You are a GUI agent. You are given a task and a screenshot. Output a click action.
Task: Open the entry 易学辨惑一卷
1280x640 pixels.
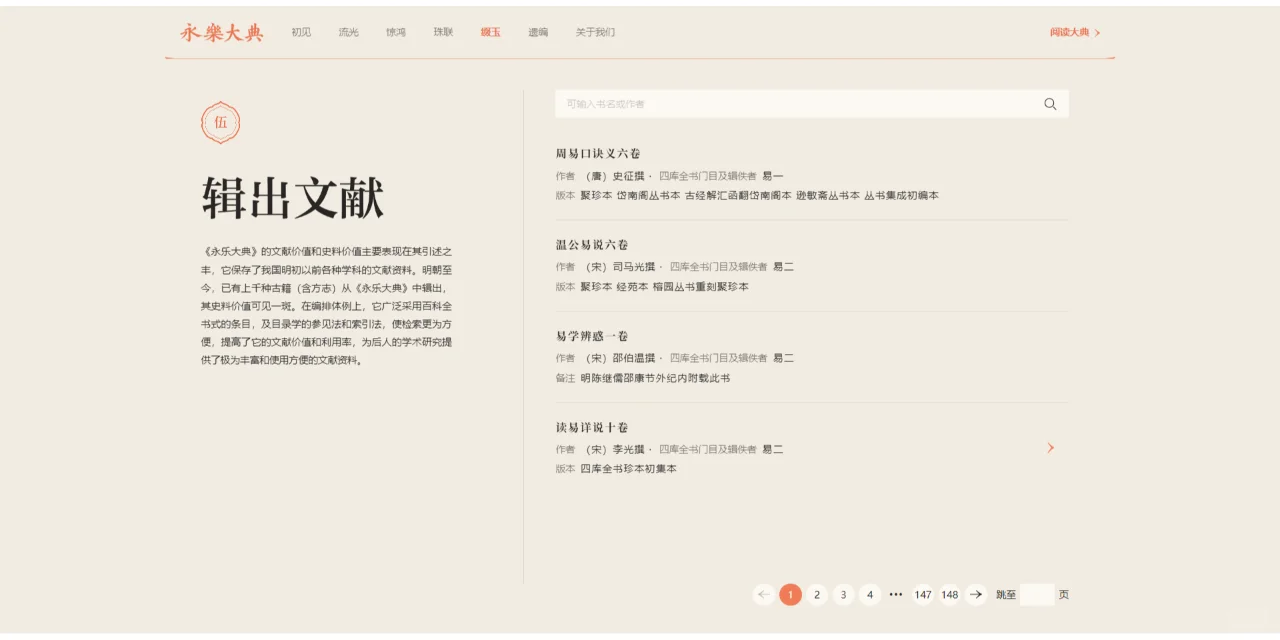click(x=592, y=336)
